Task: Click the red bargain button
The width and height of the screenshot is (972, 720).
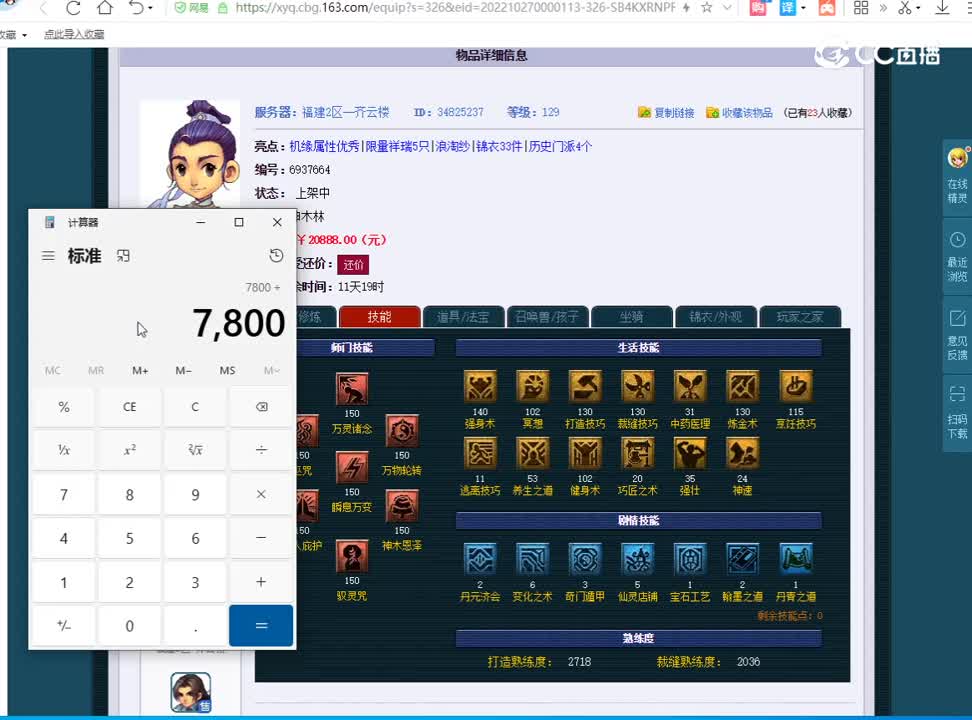Action: [x=353, y=265]
